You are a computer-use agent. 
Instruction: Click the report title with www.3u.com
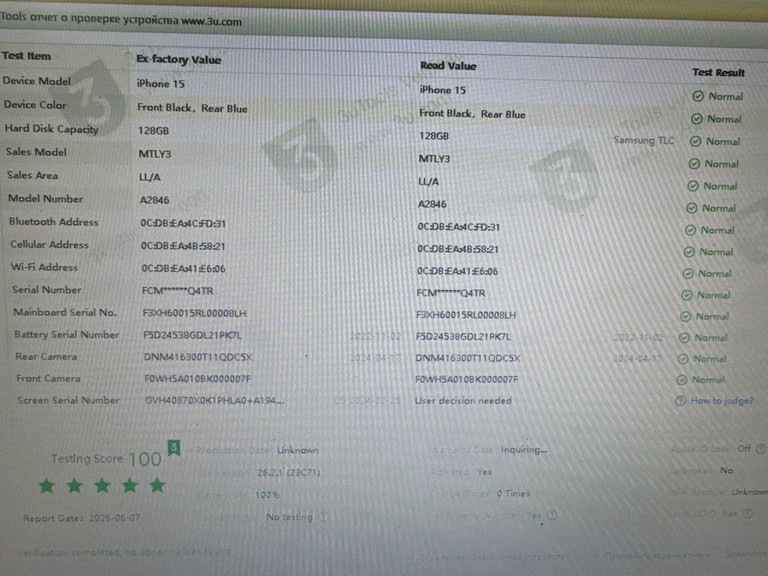point(121,19)
